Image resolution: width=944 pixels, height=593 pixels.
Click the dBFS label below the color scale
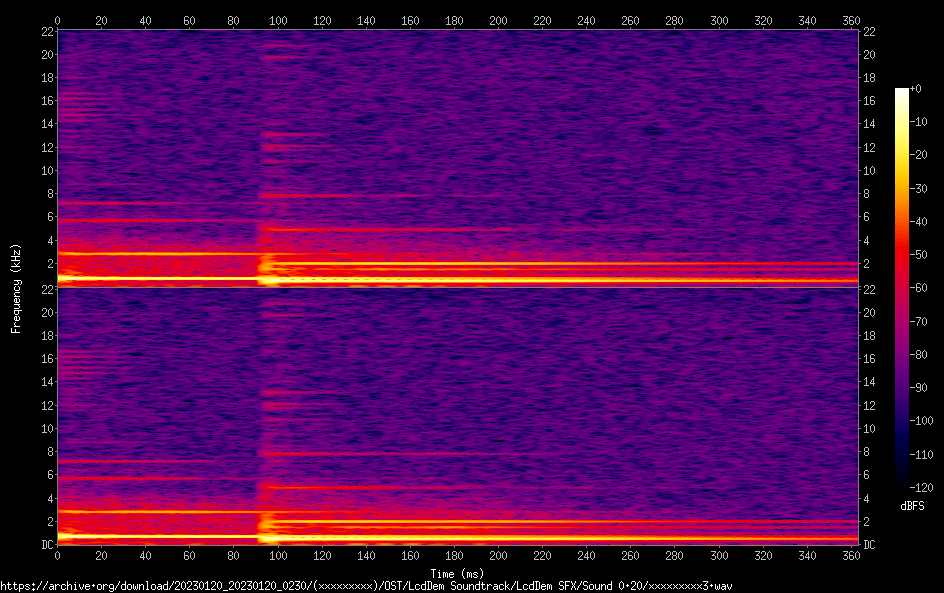(x=912, y=507)
